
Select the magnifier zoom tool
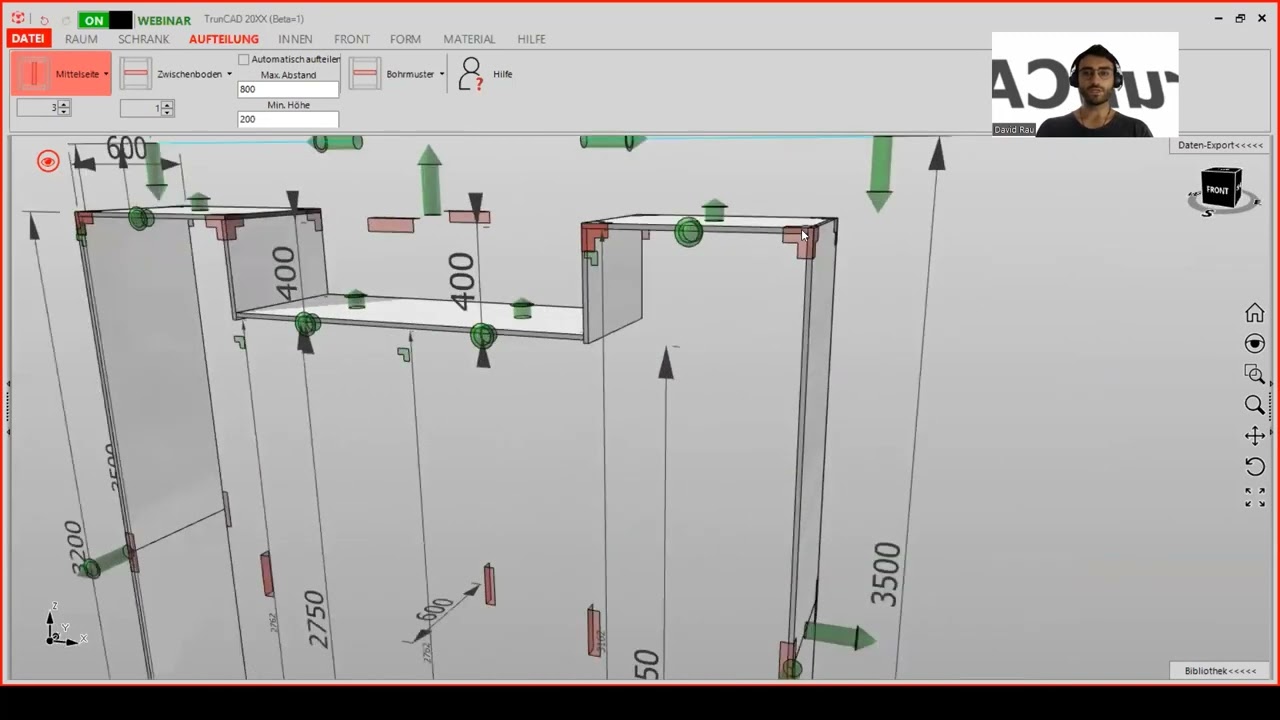pyautogui.click(x=1254, y=405)
